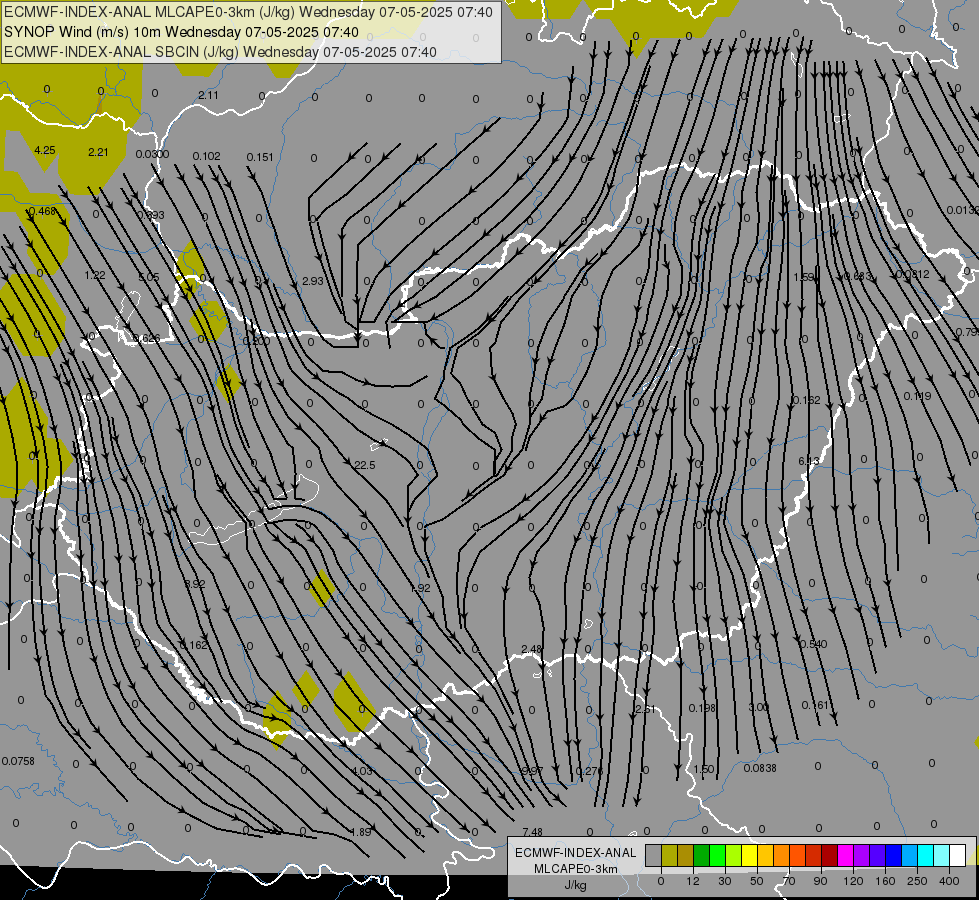Image resolution: width=979 pixels, height=900 pixels.
Task: Click the 0.198 grid value
Action: 702,708
